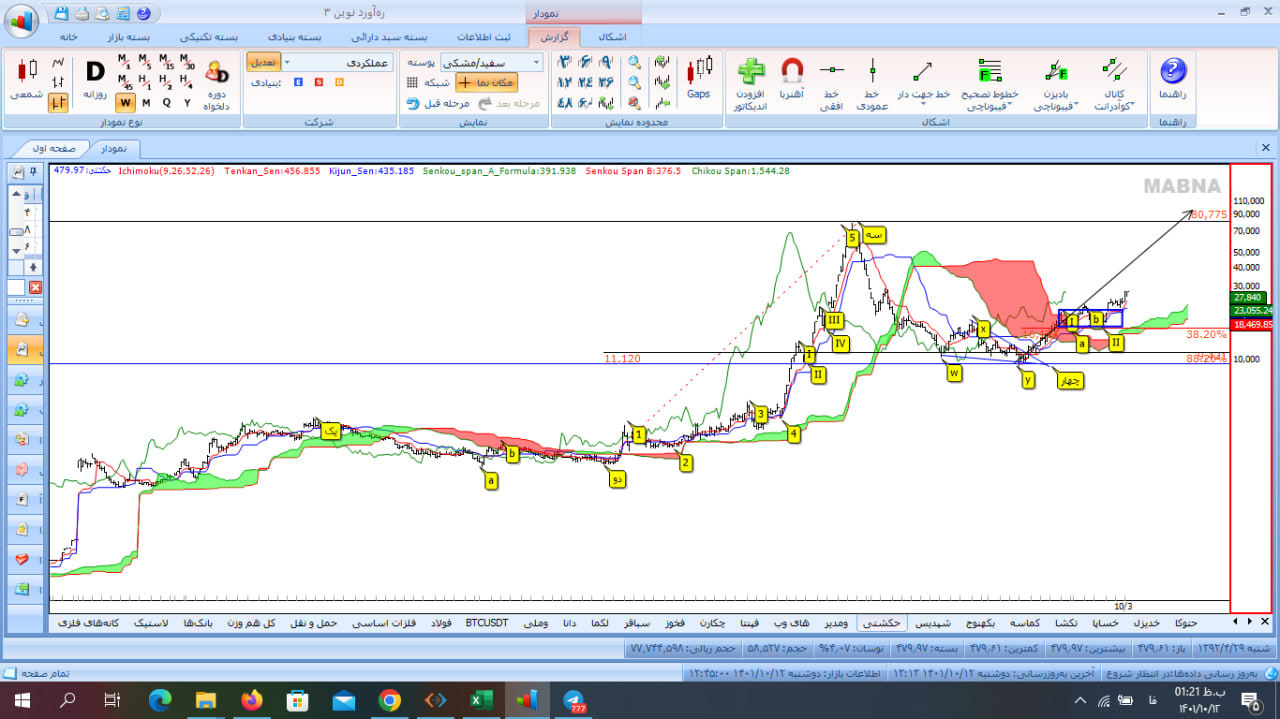Viewport: 1280px width, 719px height.
Task: Open the بسته بازار ribbon tab
Action: pos(129,36)
